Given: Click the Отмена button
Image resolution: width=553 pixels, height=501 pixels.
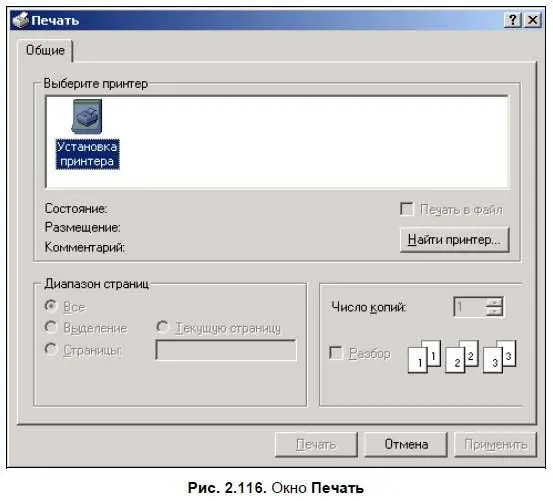Looking at the screenshot, I should coord(406,444).
